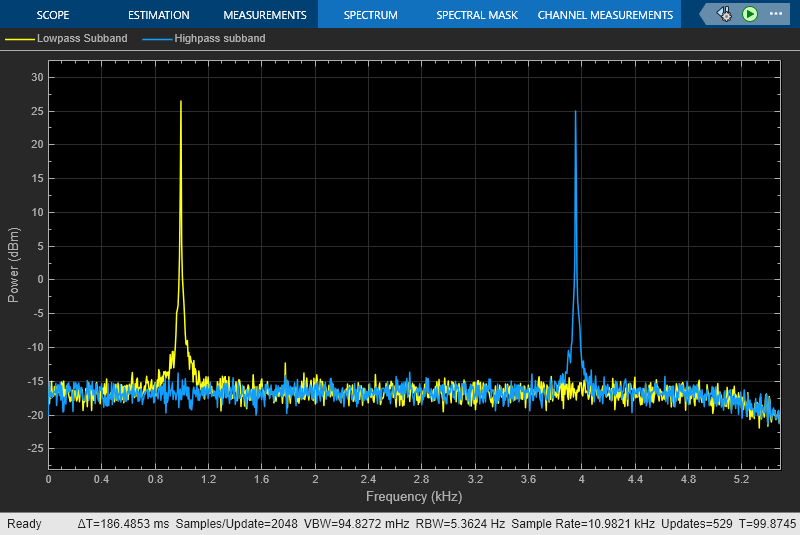Open the three-dots more options menu

click(776, 14)
